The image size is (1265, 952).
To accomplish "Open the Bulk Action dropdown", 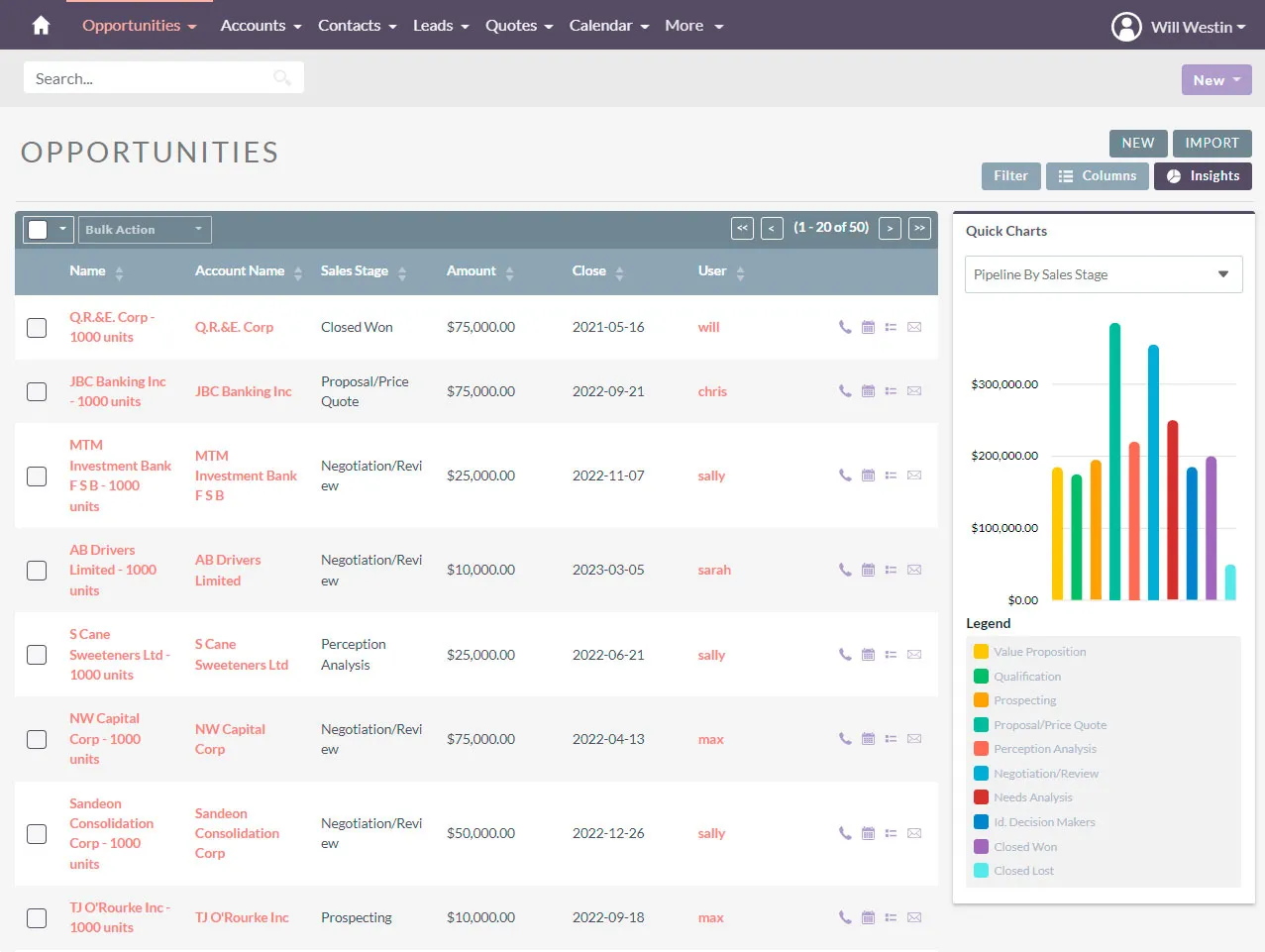I will coord(145,230).
